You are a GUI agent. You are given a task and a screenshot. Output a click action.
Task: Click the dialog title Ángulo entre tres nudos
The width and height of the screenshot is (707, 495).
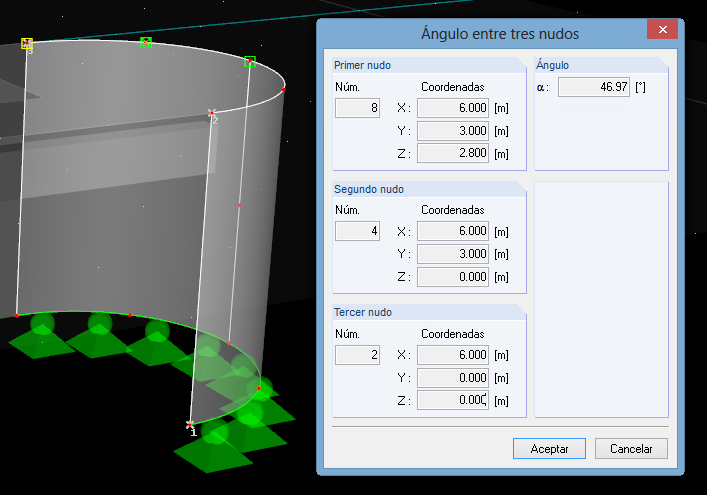pos(500,34)
